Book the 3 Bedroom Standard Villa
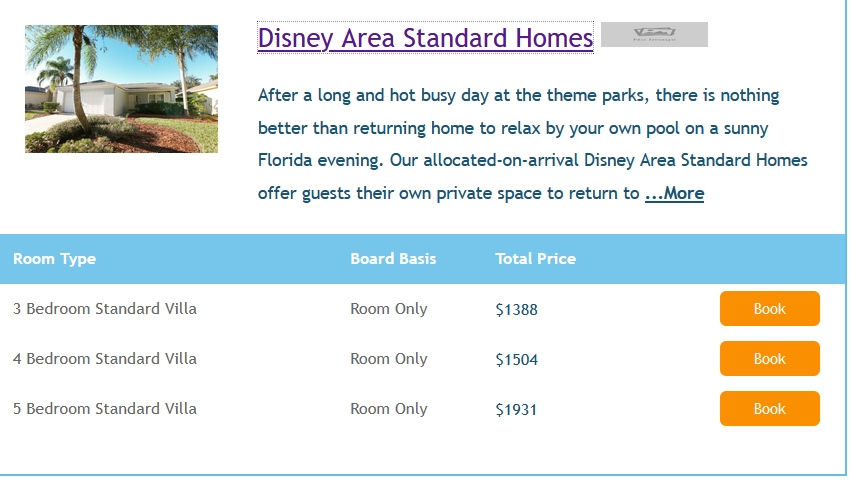 [x=769, y=309]
